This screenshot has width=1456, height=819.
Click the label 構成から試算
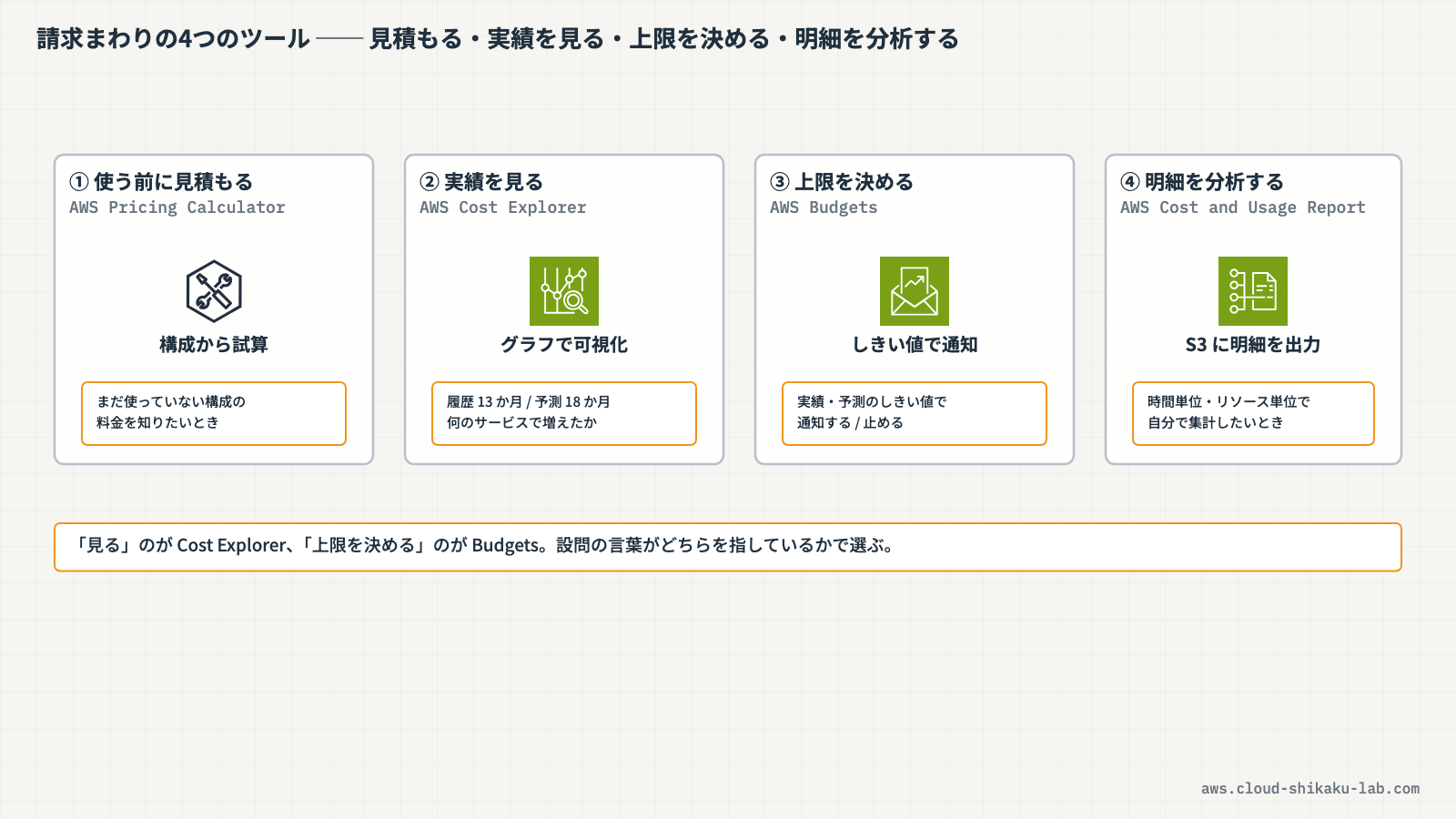coord(214,345)
